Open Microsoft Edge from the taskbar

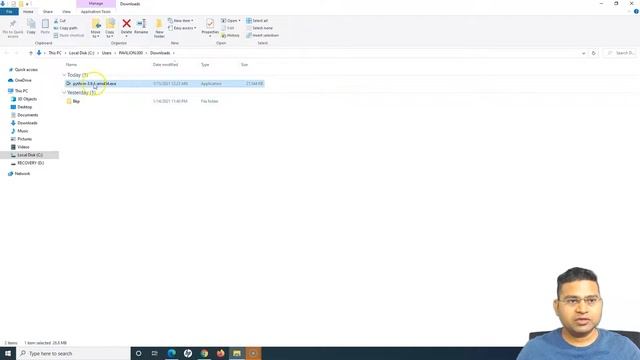171,353
